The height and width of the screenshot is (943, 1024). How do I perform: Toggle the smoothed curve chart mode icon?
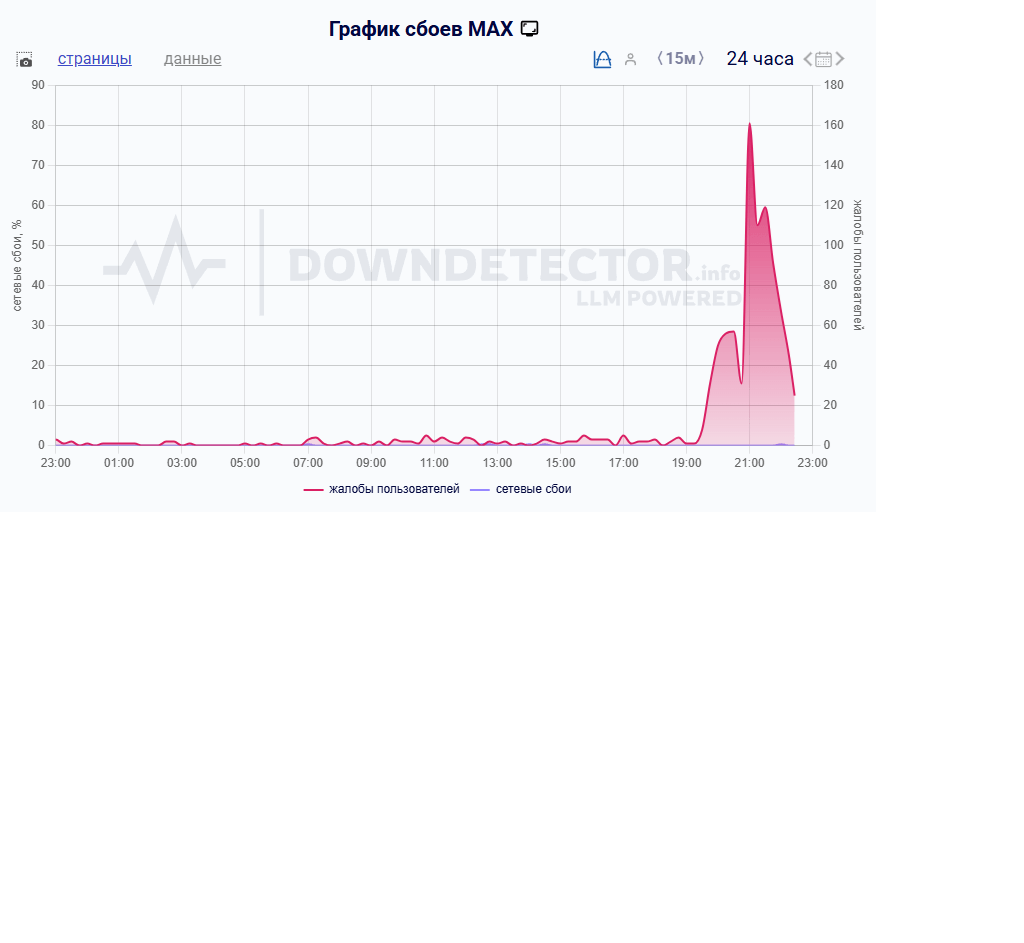pos(602,60)
